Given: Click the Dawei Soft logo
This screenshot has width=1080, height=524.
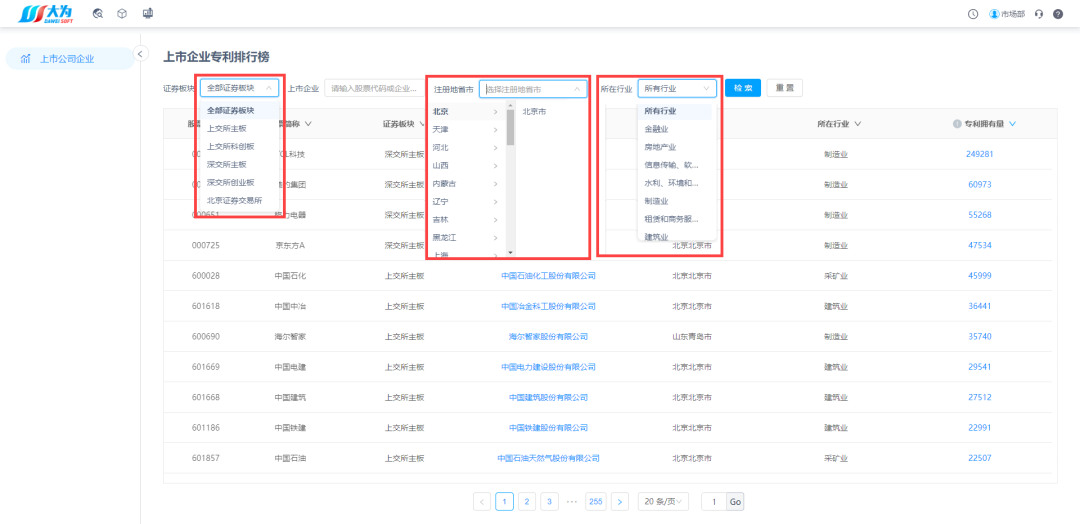Looking at the screenshot, I should (45, 14).
